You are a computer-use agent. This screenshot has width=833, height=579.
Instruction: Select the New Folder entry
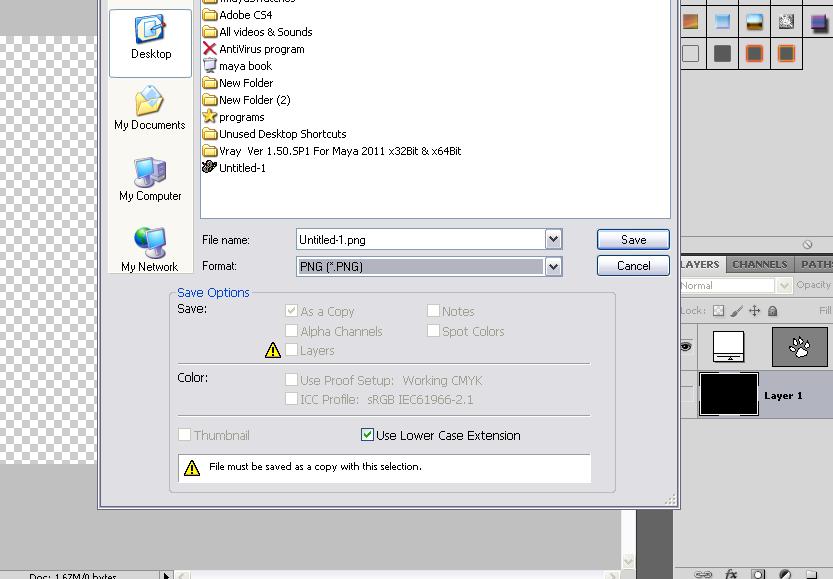239,83
